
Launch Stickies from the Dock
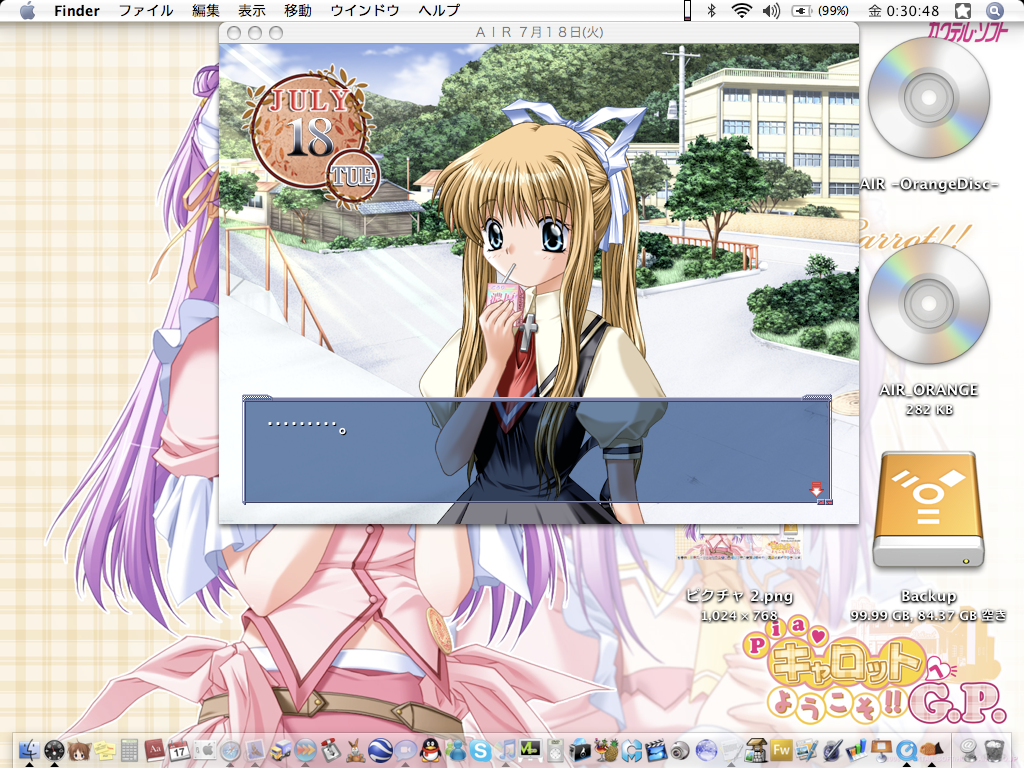pos(104,750)
